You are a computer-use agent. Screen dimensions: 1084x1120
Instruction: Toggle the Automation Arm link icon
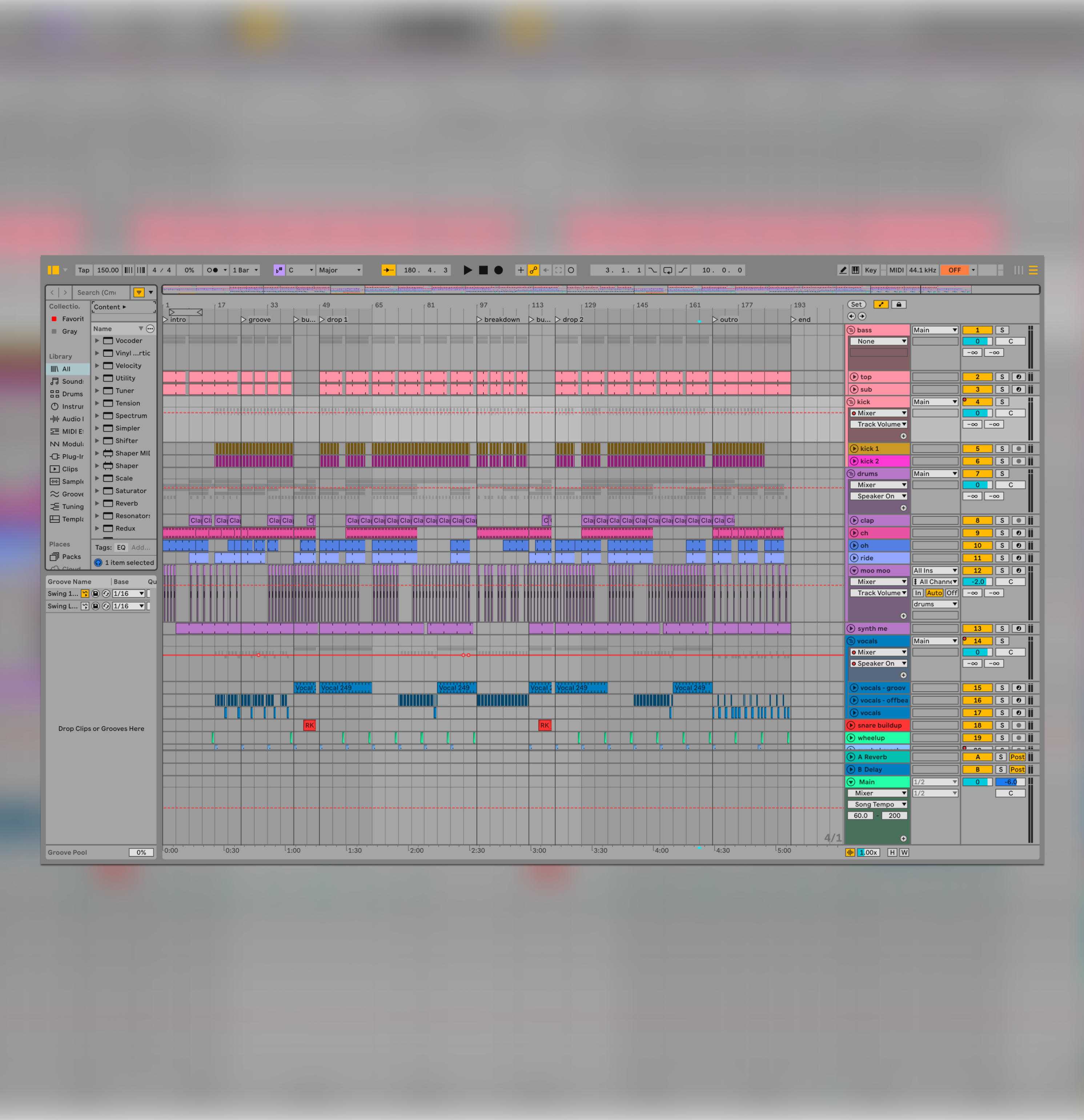pos(533,270)
